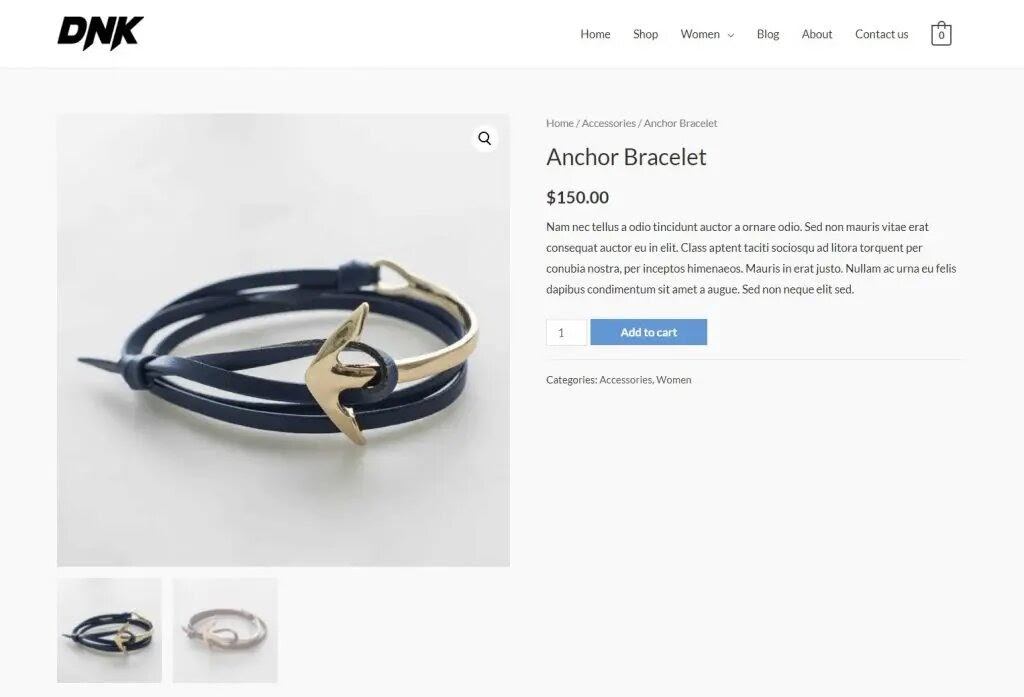Screen dimensions: 1024x697
Task: Focus the quantity input field
Action: click(566, 332)
